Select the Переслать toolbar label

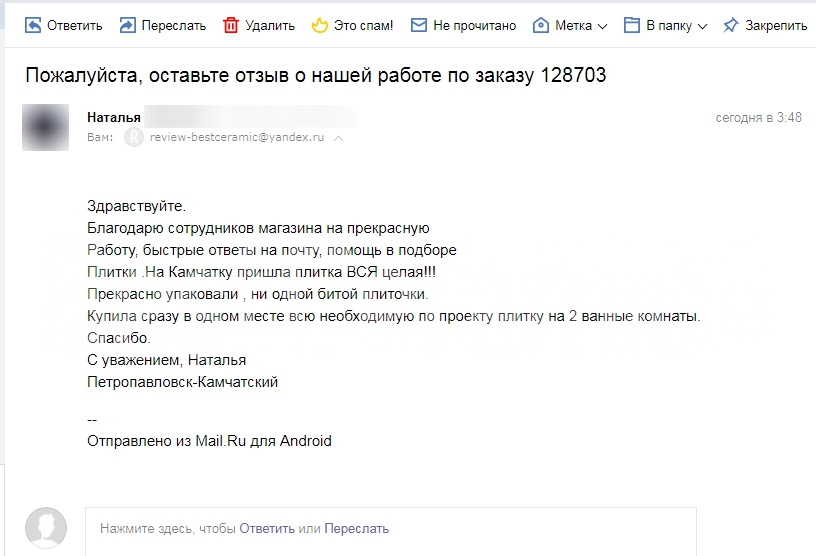(174, 26)
